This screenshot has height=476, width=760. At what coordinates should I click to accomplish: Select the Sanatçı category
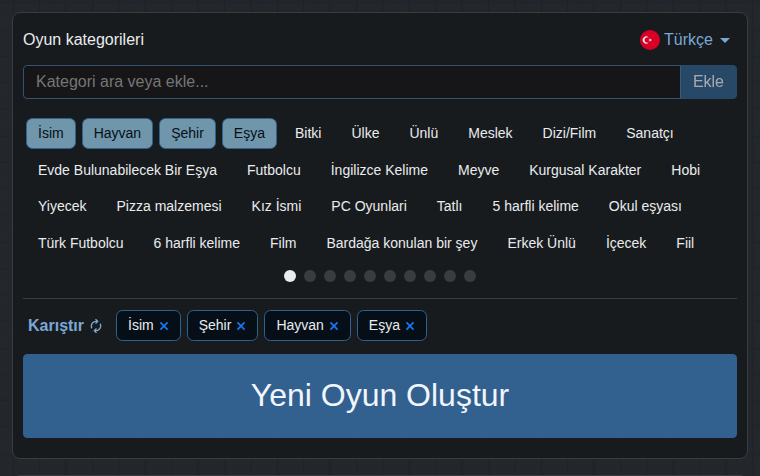coord(649,133)
